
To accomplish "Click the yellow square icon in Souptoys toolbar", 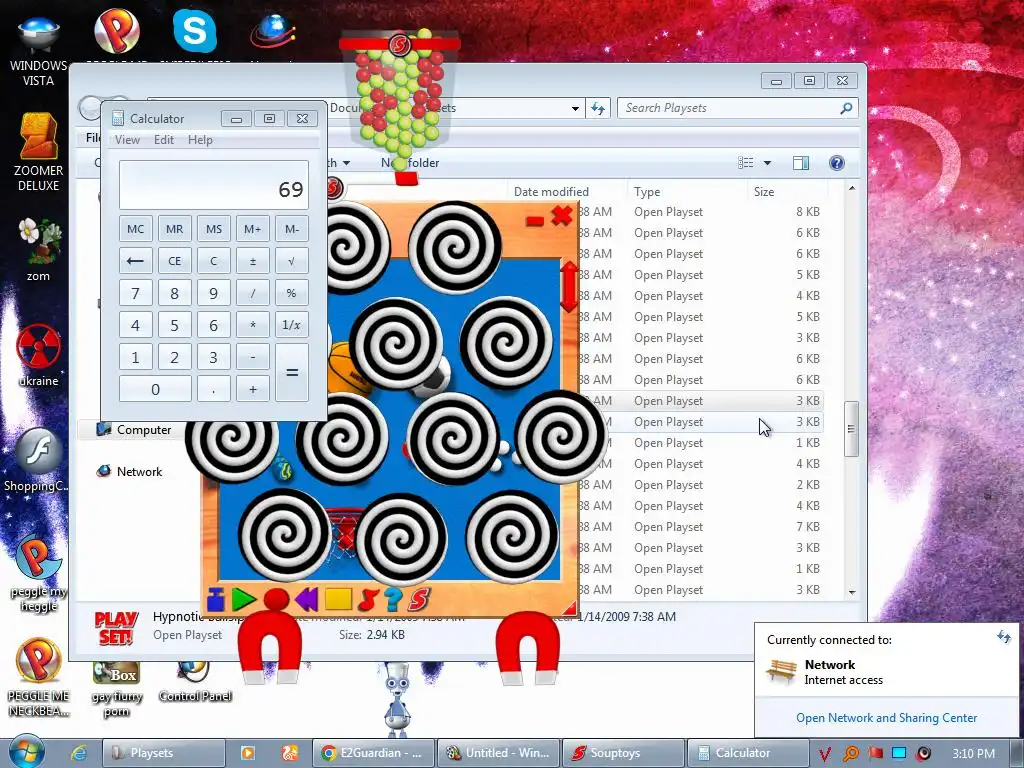I will coord(338,599).
